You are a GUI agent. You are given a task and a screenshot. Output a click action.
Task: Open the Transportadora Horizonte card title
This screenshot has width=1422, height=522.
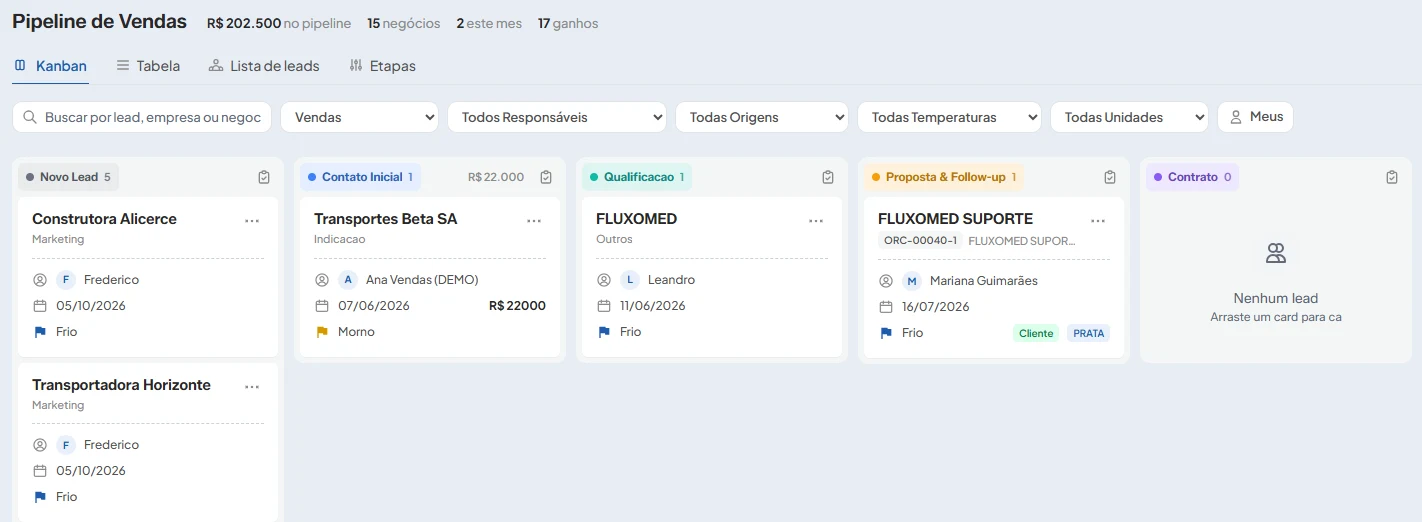(x=121, y=385)
